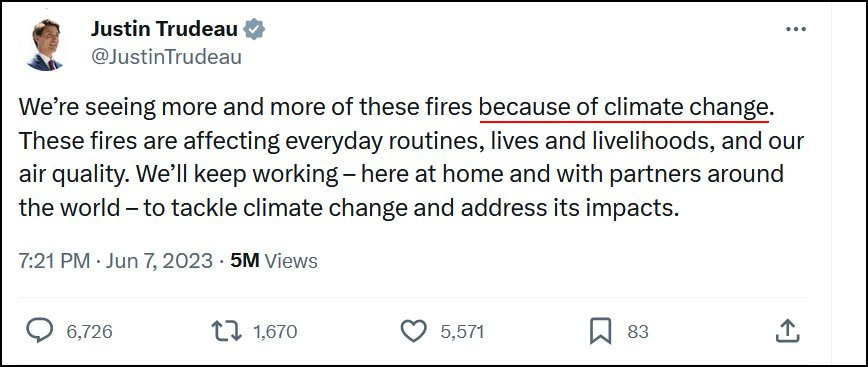Bookmark the tweet using bookmark icon

tap(601, 331)
